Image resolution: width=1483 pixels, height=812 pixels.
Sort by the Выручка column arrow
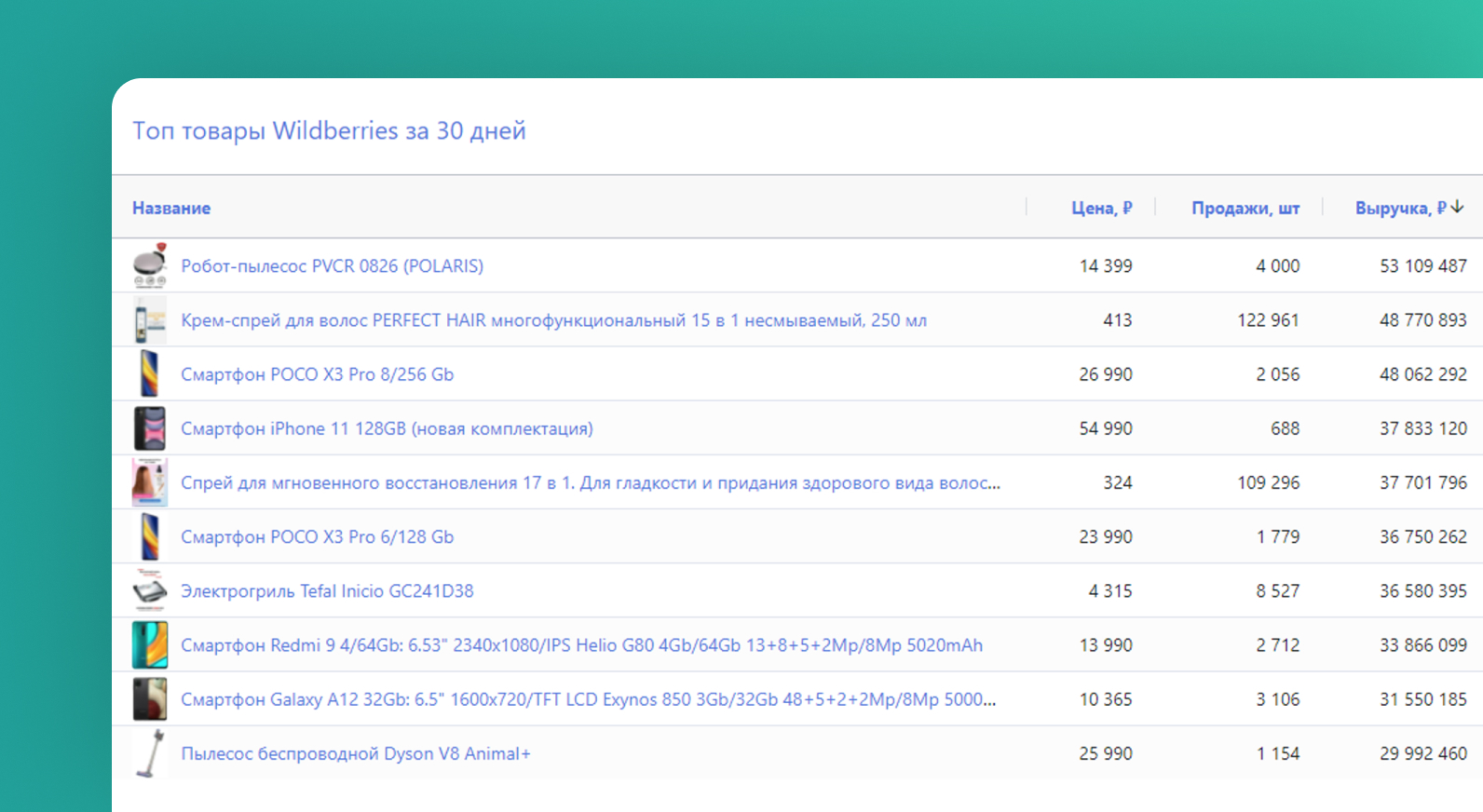1458,208
